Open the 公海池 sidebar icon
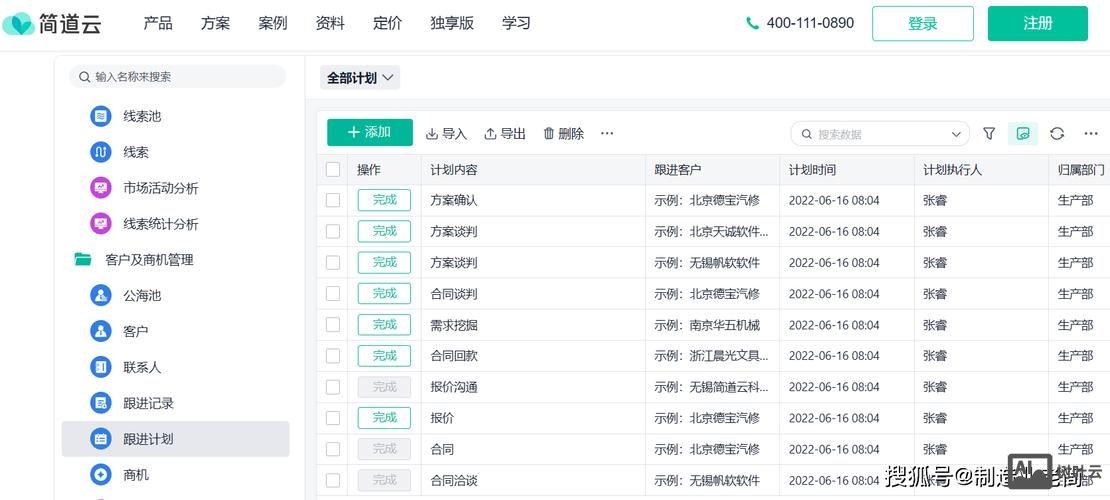The height and width of the screenshot is (500, 1110). [x=101, y=295]
